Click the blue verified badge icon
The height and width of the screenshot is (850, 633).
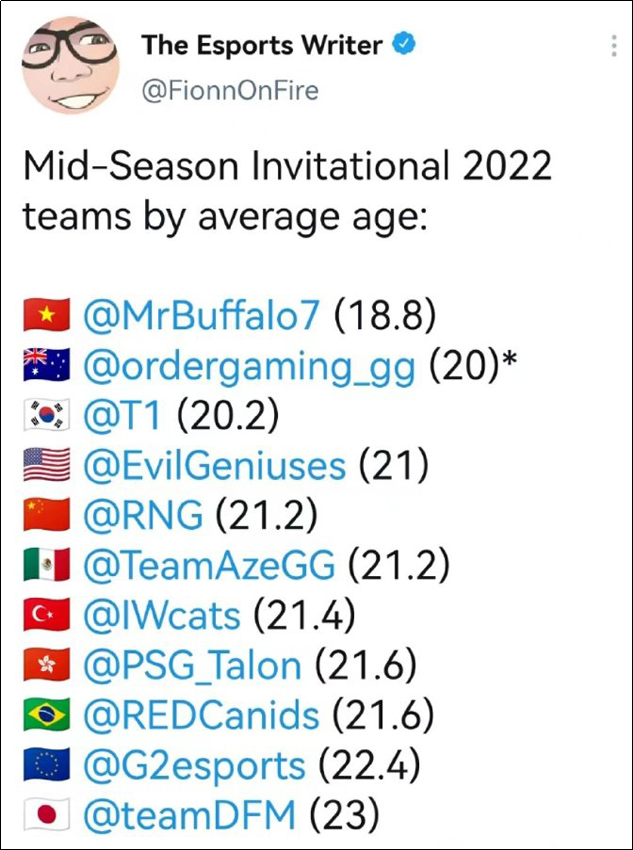pyautogui.click(x=403, y=45)
